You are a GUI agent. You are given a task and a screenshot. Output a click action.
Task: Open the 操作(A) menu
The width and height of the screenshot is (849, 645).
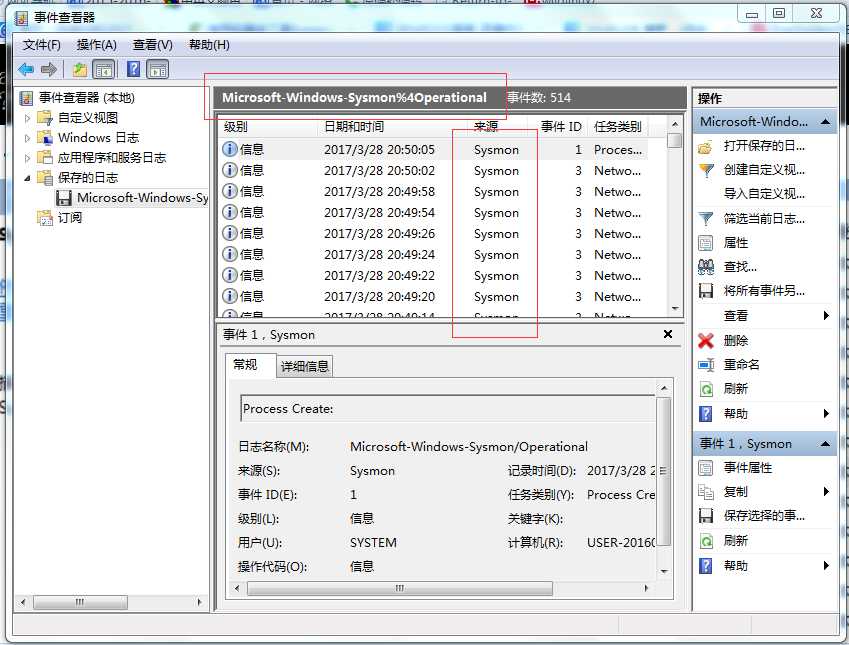[x=96, y=45]
